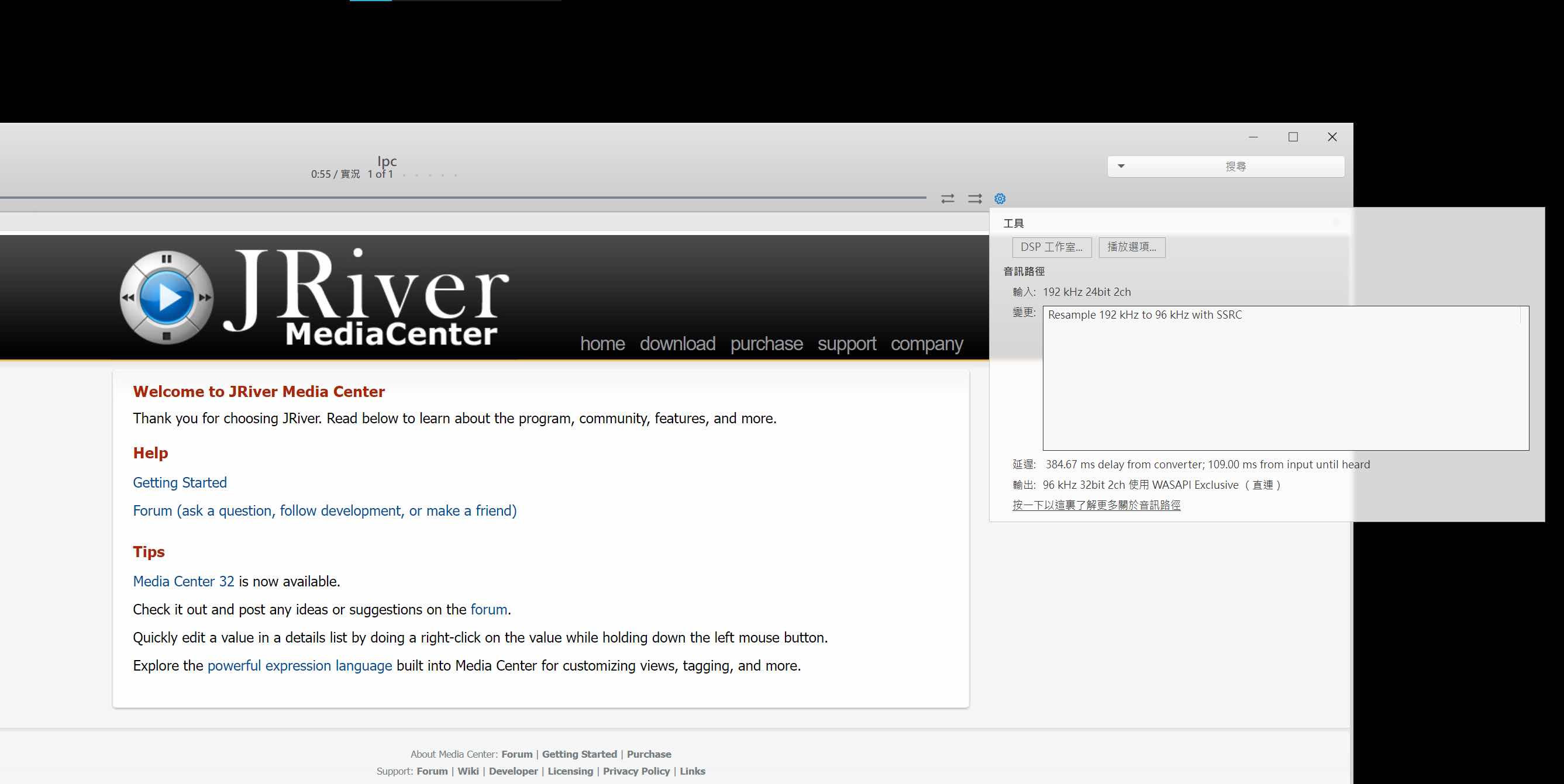The height and width of the screenshot is (784, 1564).
Task: Click the 96 kHz 32bit WASAPI output text
Action: click(1162, 485)
